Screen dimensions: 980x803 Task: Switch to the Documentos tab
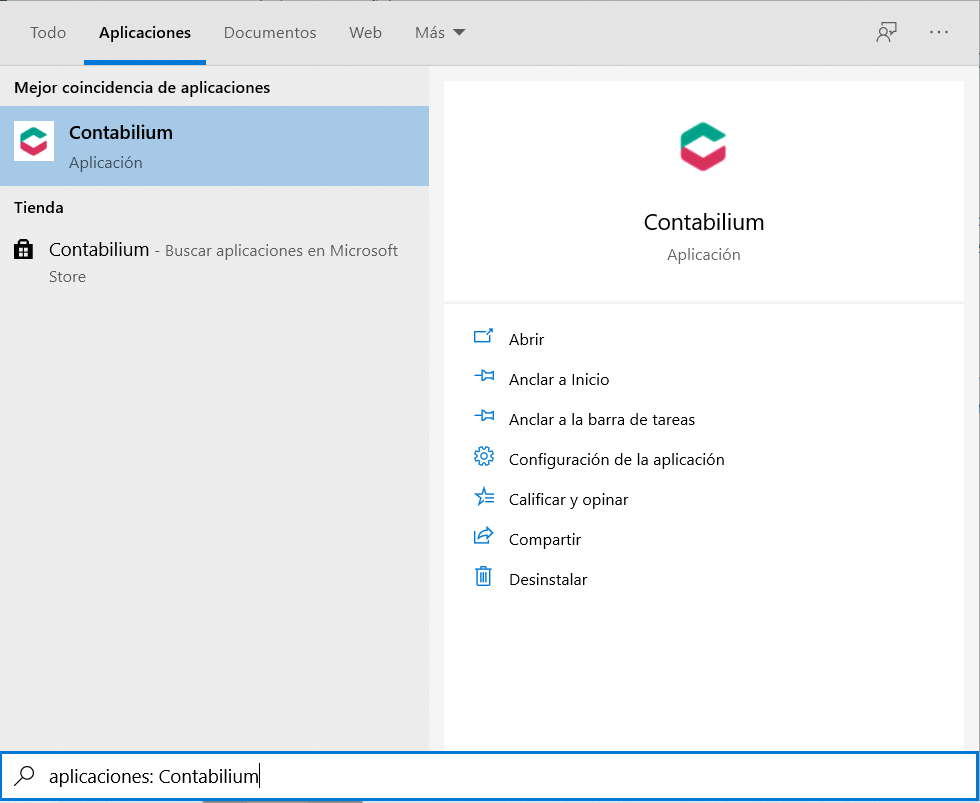[x=270, y=32]
